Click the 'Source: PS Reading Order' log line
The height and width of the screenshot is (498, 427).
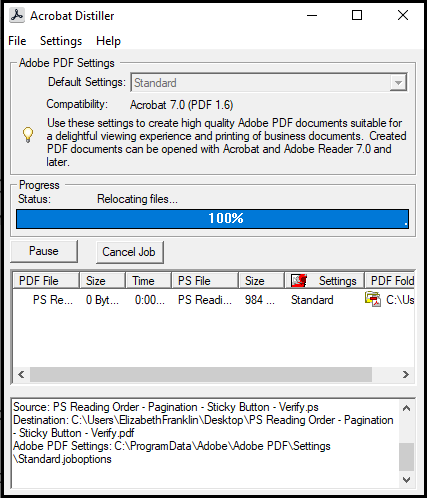click(166, 407)
